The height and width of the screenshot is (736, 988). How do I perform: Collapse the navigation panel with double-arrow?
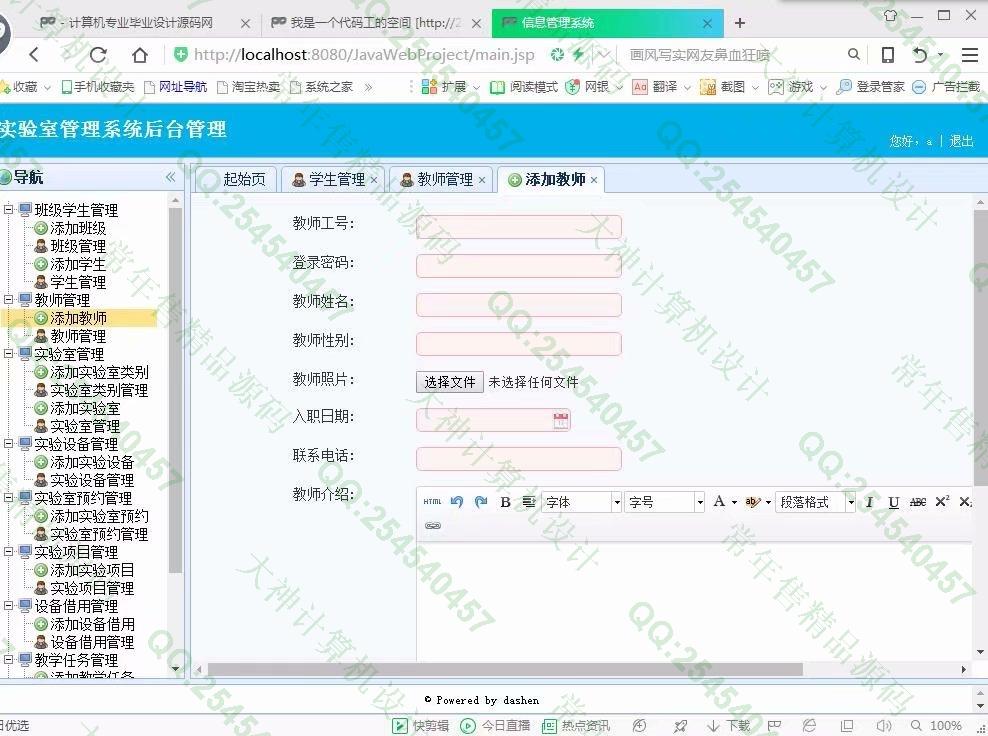click(x=170, y=177)
